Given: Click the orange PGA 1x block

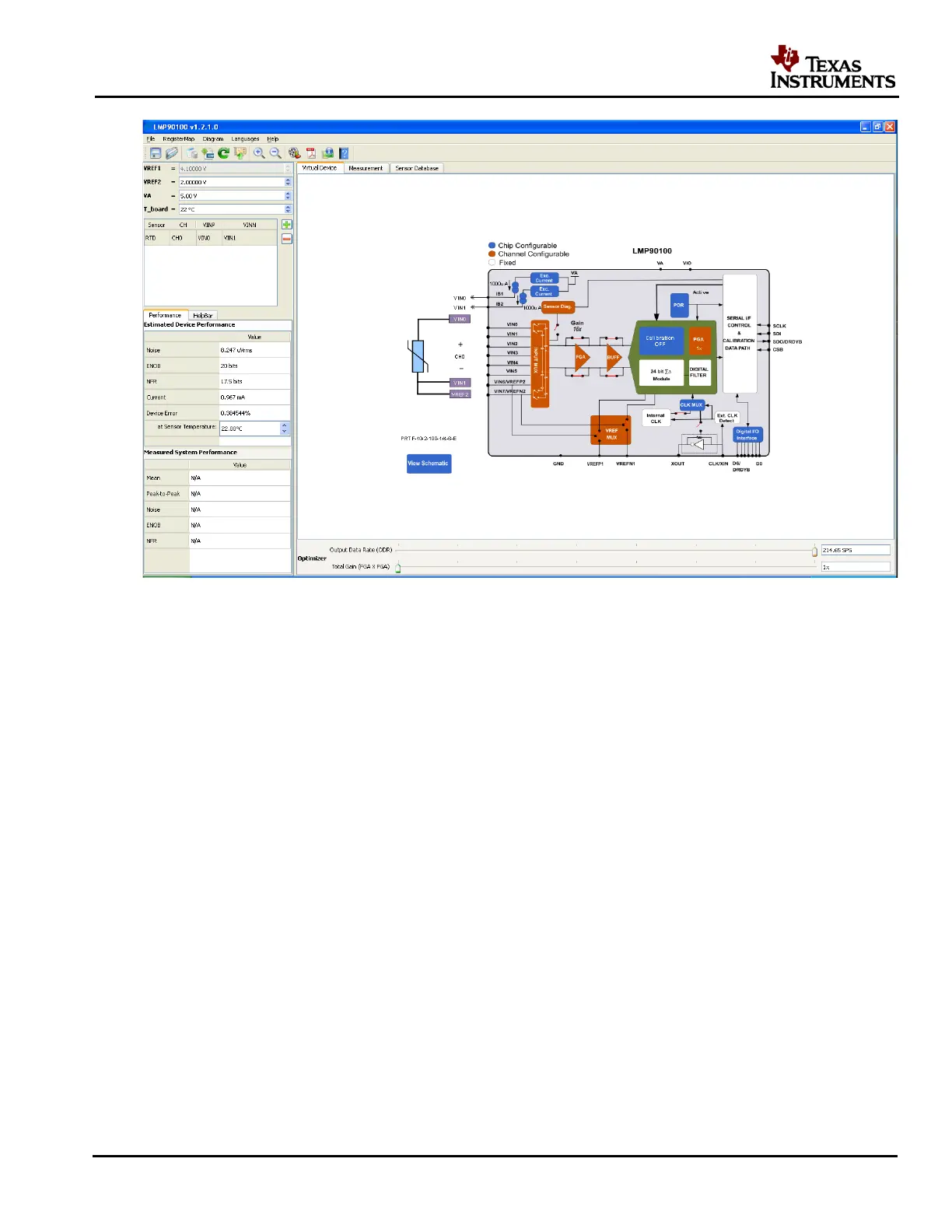Looking at the screenshot, I should [699, 341].
